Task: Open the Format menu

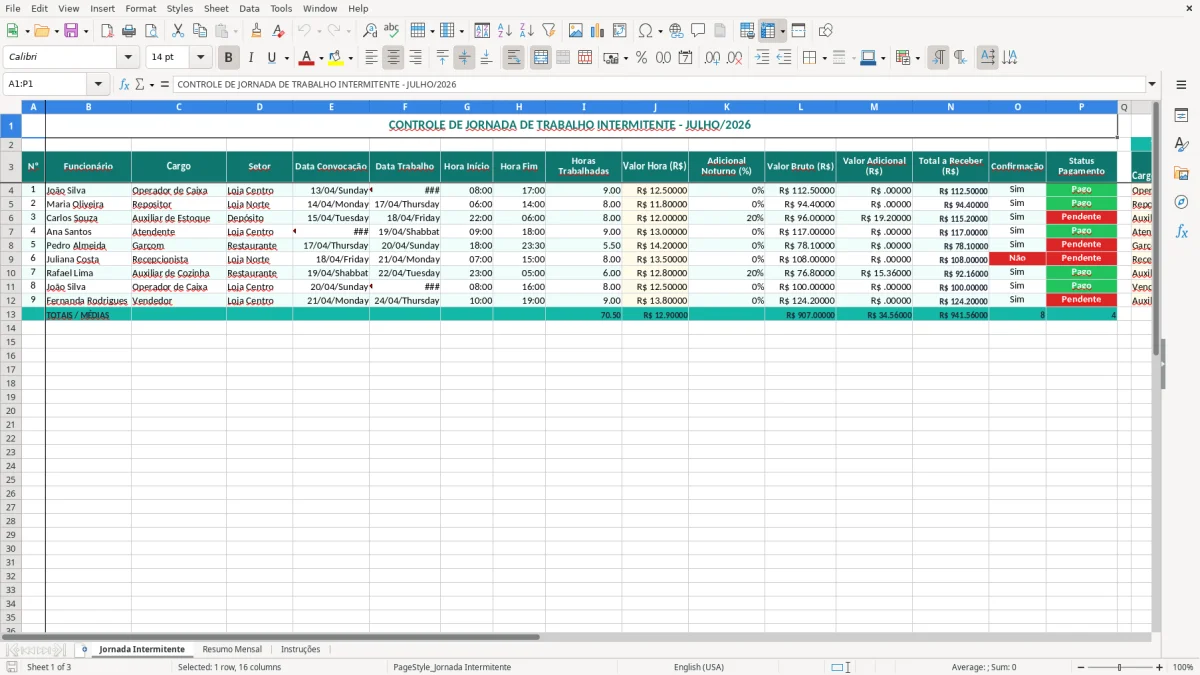Action: [x=141, y=8]
